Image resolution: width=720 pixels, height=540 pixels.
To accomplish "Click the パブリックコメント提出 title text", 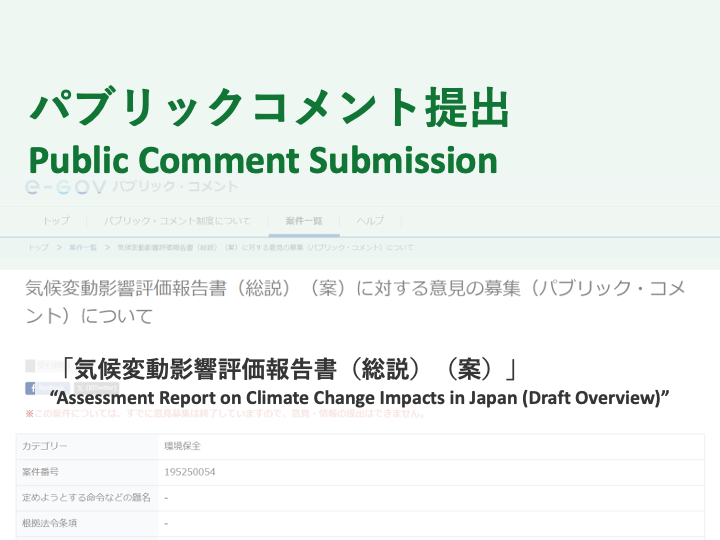I will 269,107.
